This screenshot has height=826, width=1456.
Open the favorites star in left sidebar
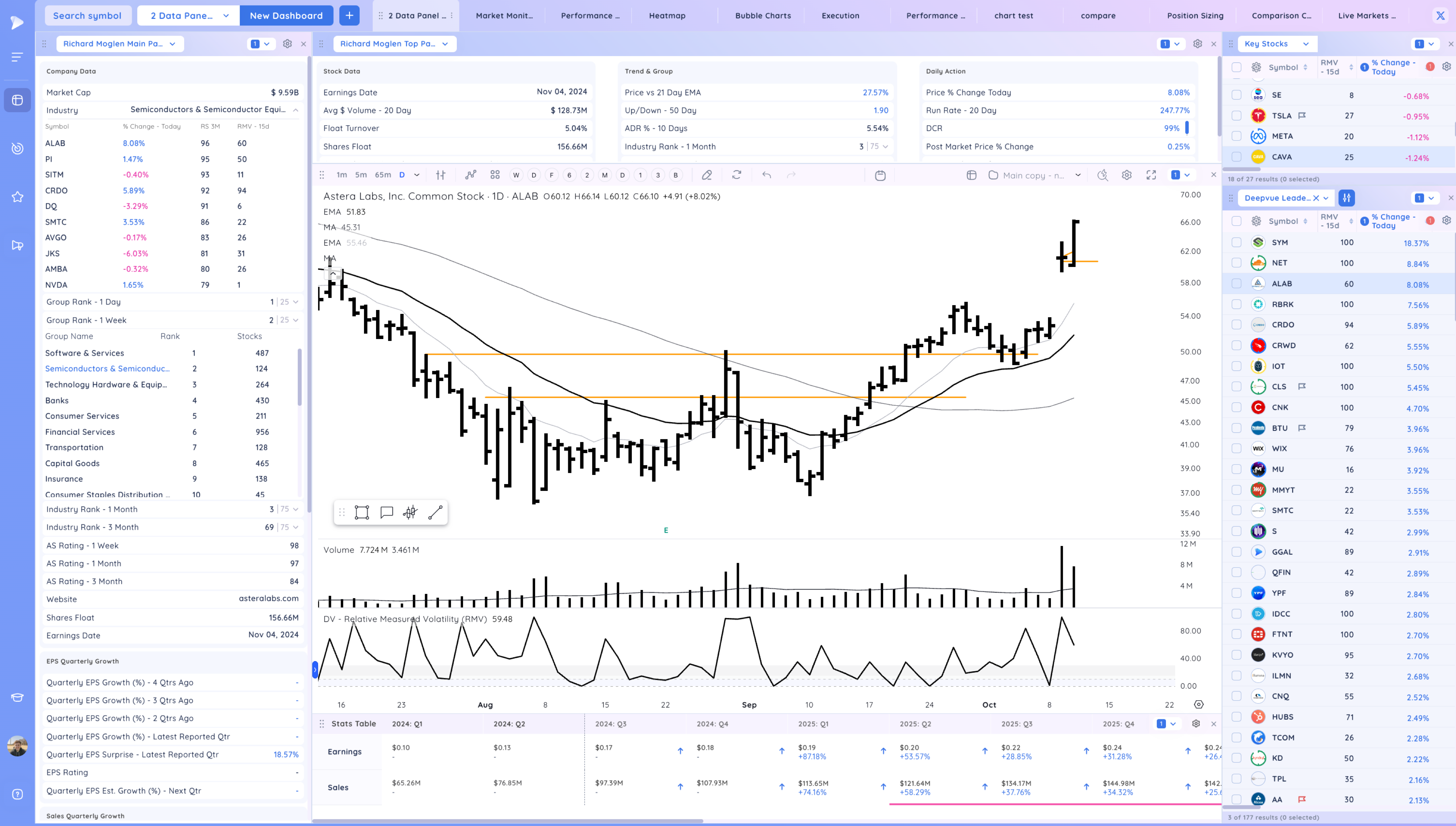pyautogui.click(x=17, y=197)
